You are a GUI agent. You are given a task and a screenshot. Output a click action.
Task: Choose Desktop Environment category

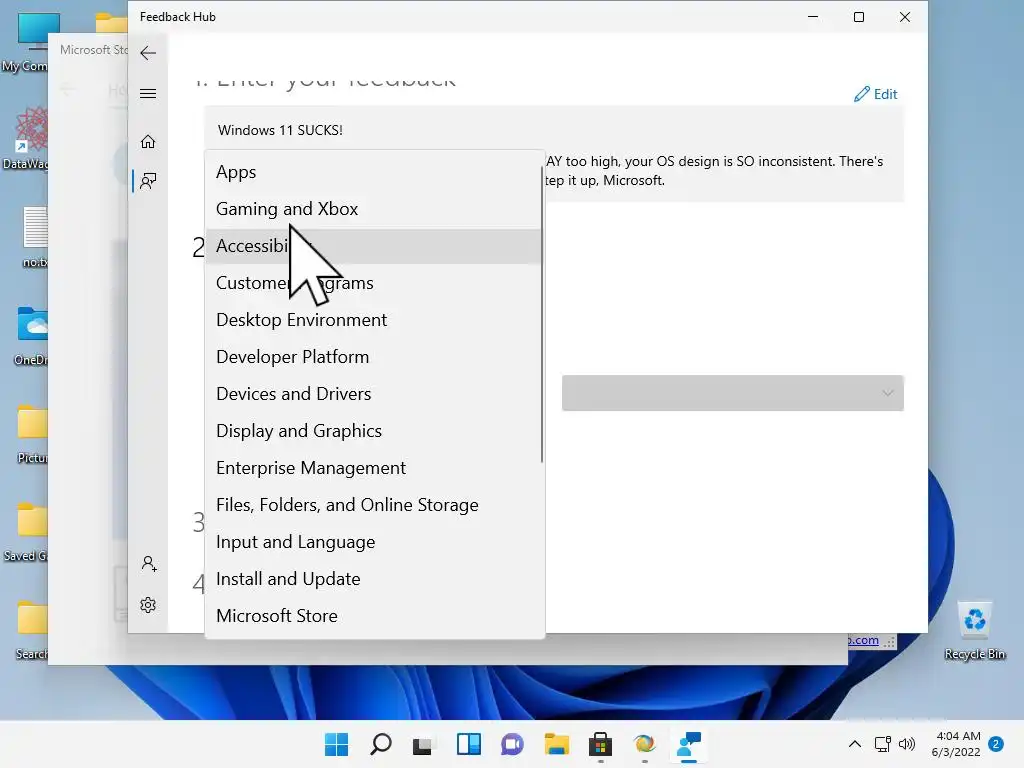click(x=374, y=320)
